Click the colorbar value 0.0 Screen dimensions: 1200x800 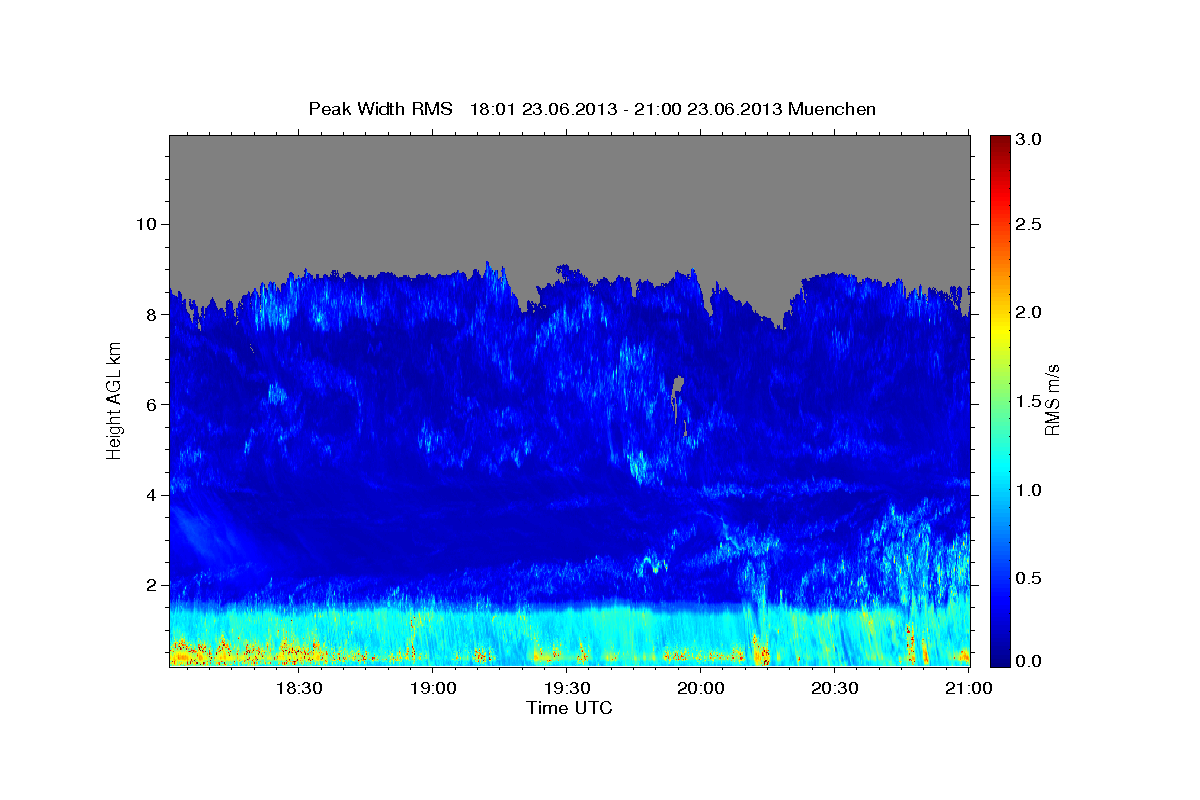point(1029,662)
